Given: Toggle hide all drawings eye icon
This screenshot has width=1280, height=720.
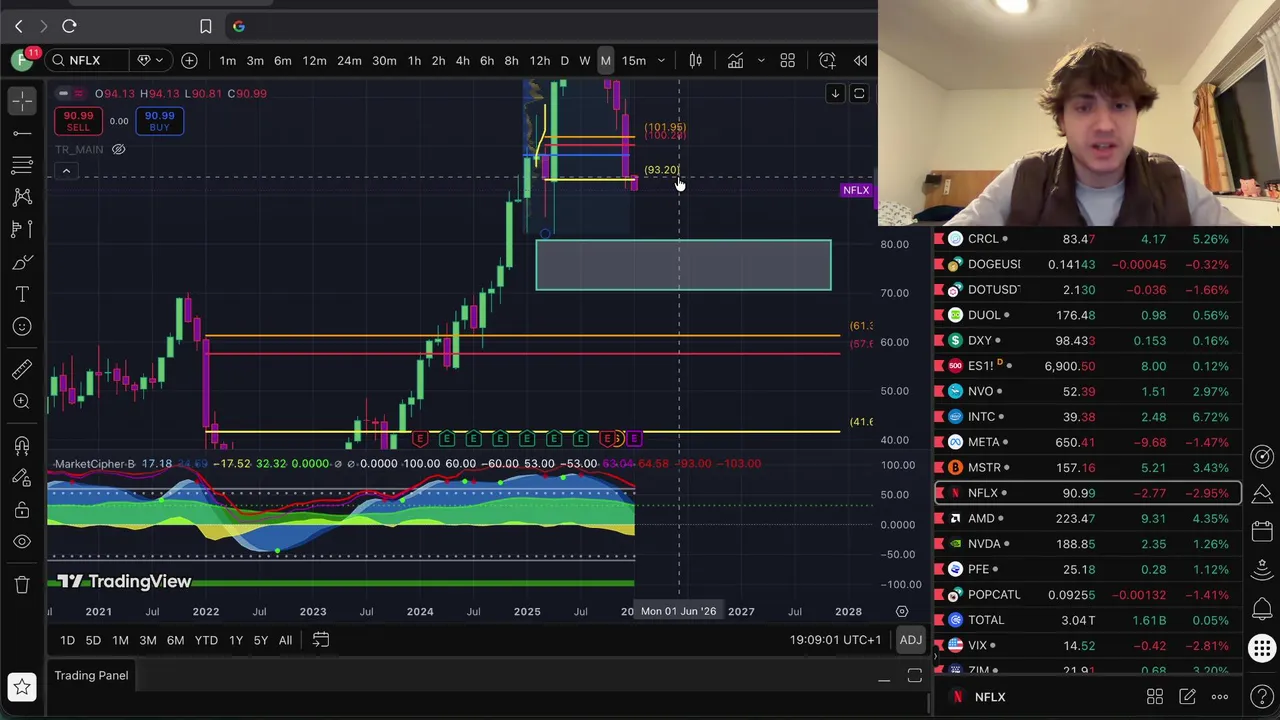Looking at the screenshot, I should click(22, 542).
